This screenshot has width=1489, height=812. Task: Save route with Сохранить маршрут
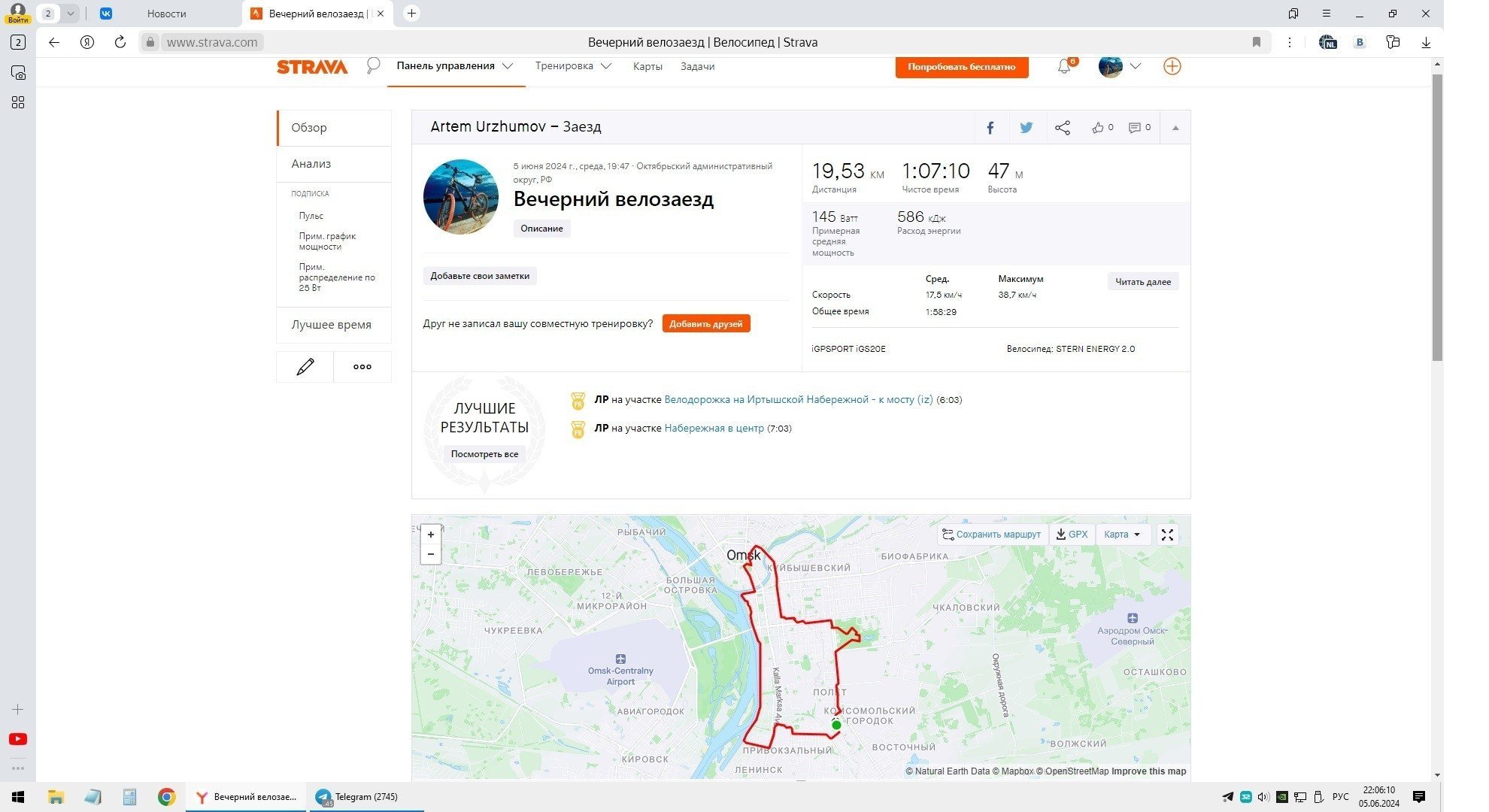tap(992, 535)
